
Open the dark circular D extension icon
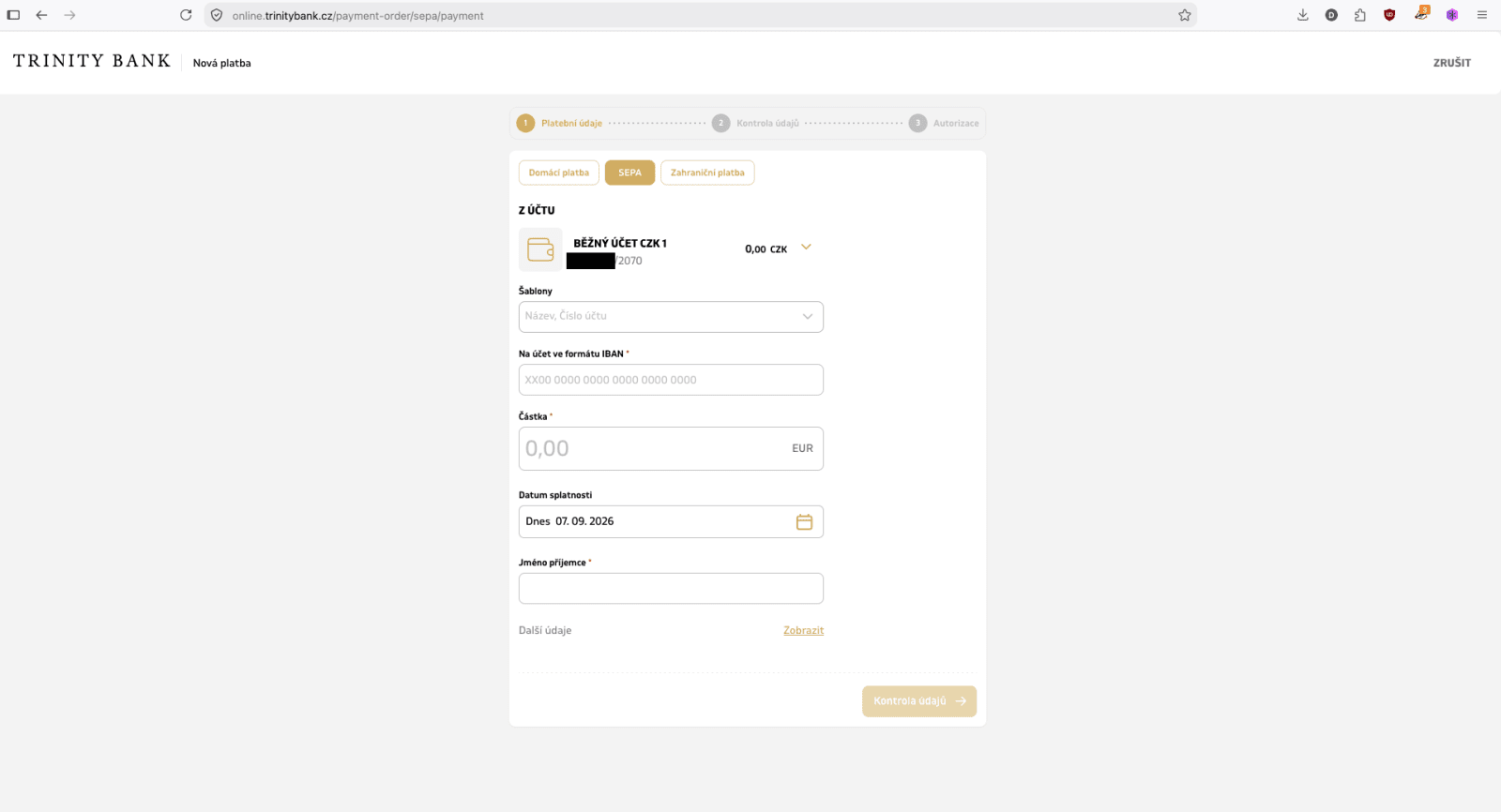pyautogui.click(x=1331, y=15)
